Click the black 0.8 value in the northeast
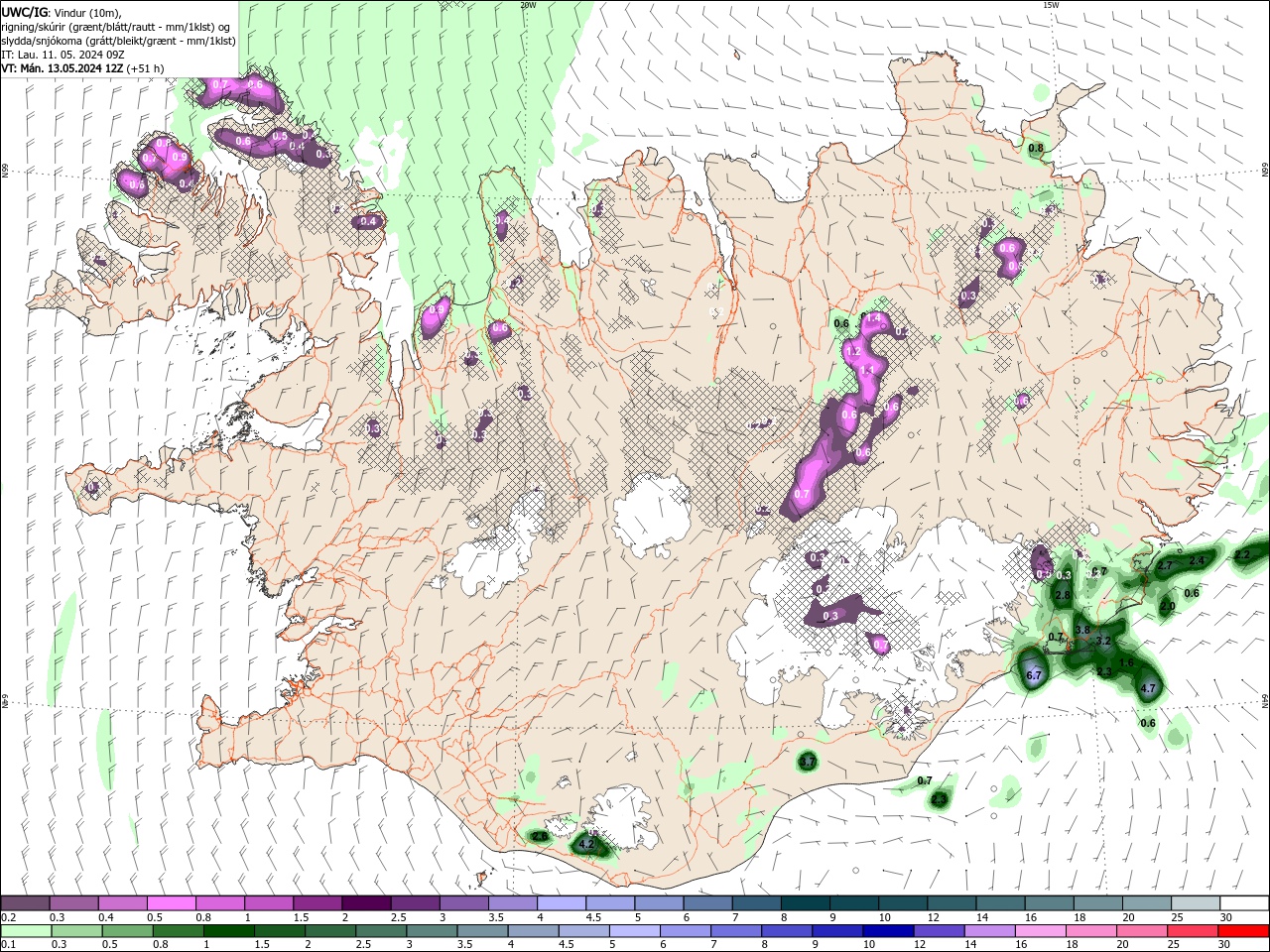Viewport: 1270px width, 952px height. 1036,149
